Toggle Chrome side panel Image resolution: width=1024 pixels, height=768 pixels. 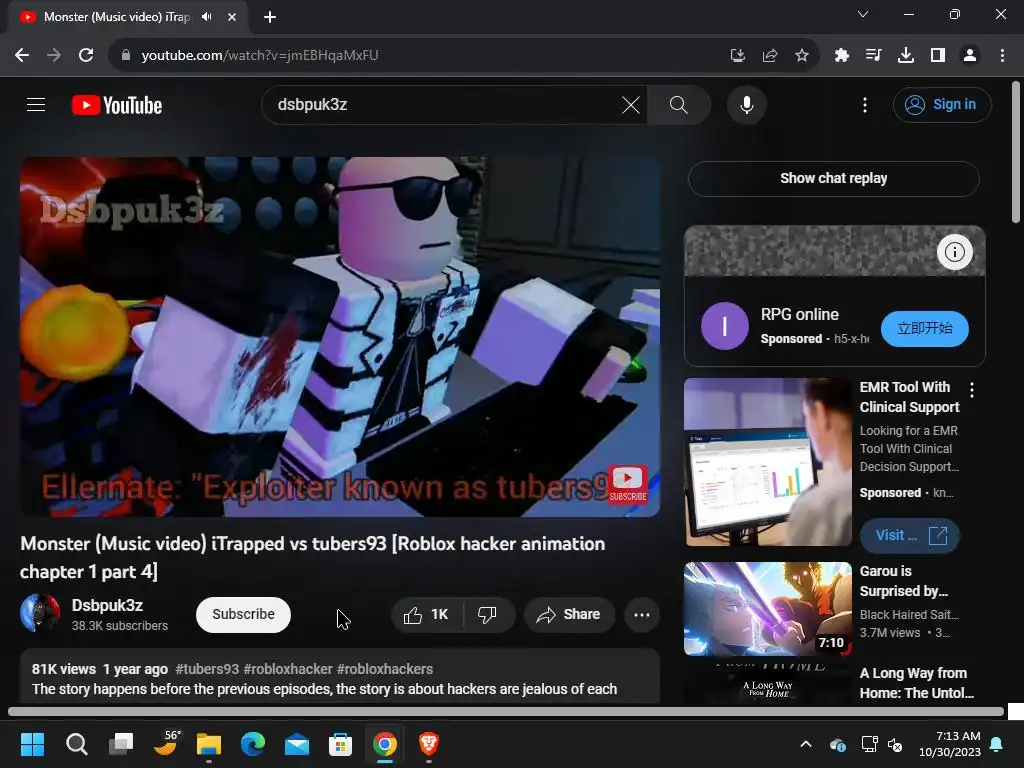(x=938, y=56)
